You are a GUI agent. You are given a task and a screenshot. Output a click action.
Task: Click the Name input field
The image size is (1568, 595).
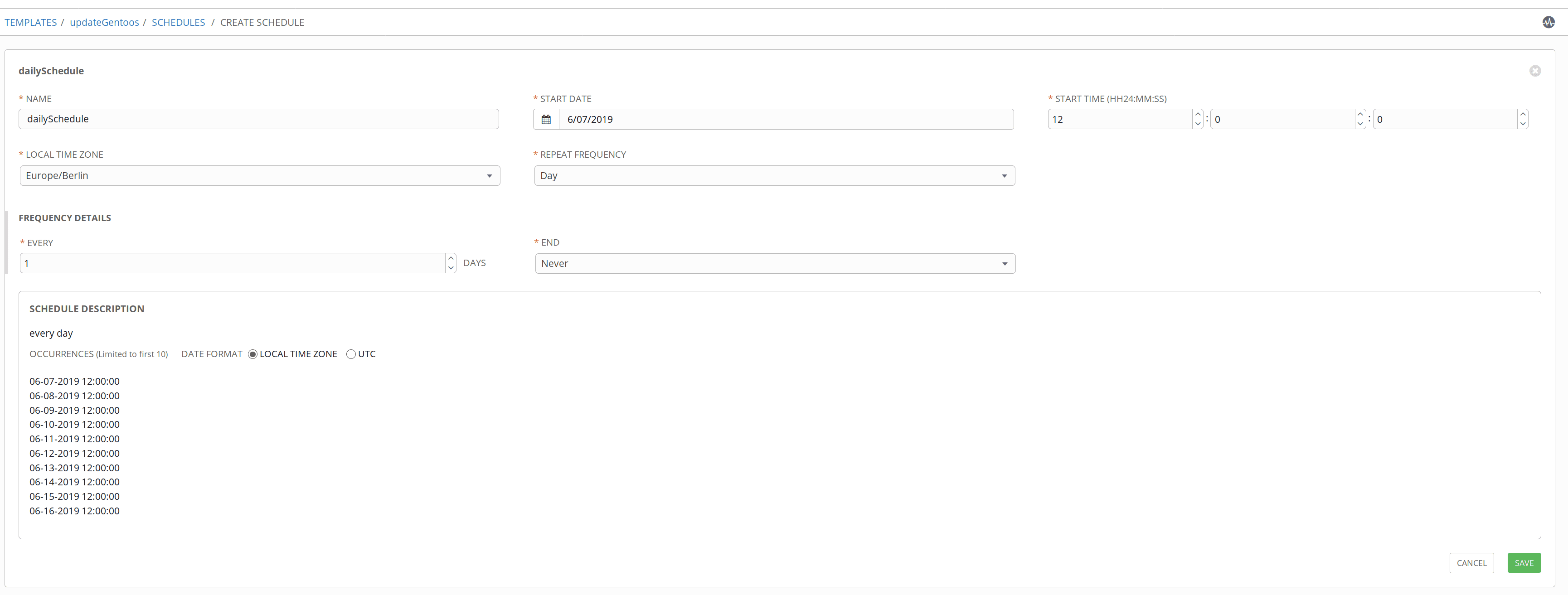(x=259, y=119)
